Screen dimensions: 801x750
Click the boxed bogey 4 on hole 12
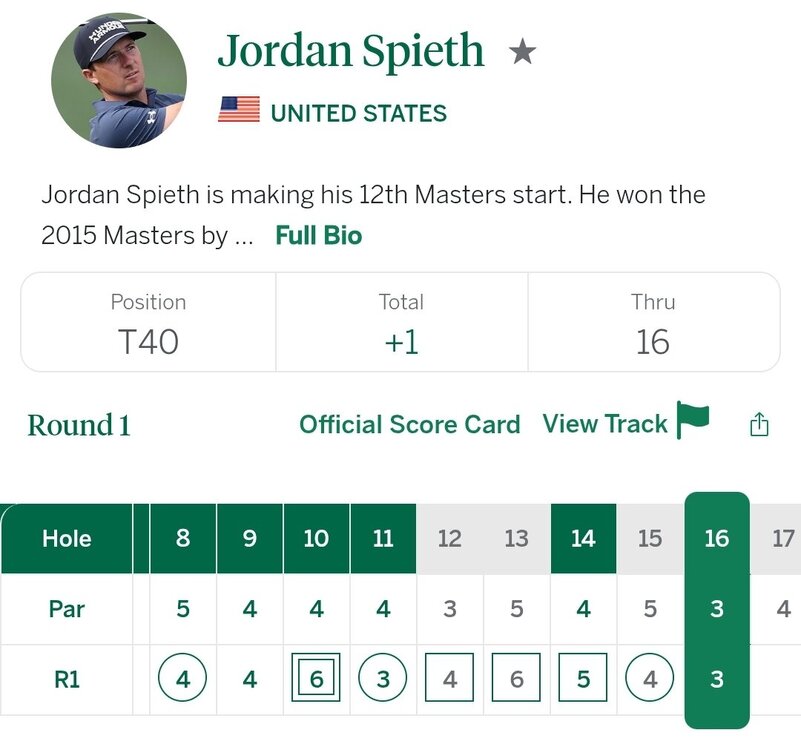coord(450,680)
